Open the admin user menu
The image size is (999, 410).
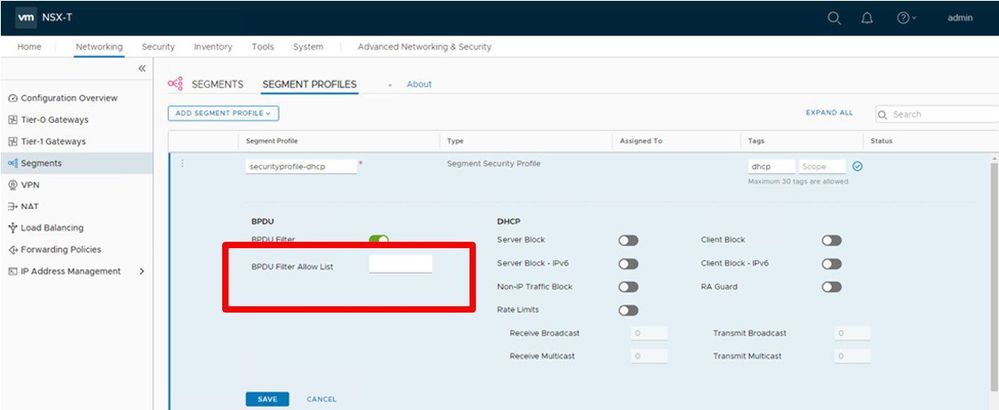tap(959, 18)
